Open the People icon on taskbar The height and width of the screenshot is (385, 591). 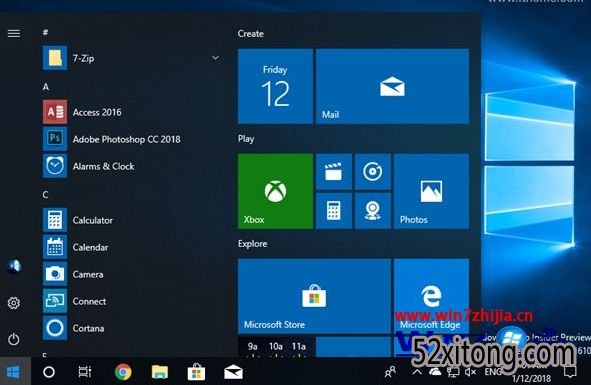pos(390,372)
